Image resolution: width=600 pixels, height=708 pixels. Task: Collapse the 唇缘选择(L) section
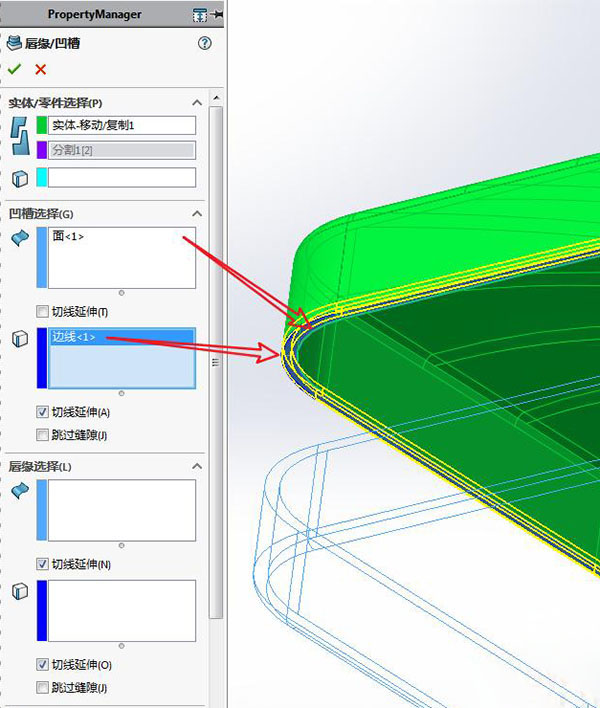click(197, 466)
